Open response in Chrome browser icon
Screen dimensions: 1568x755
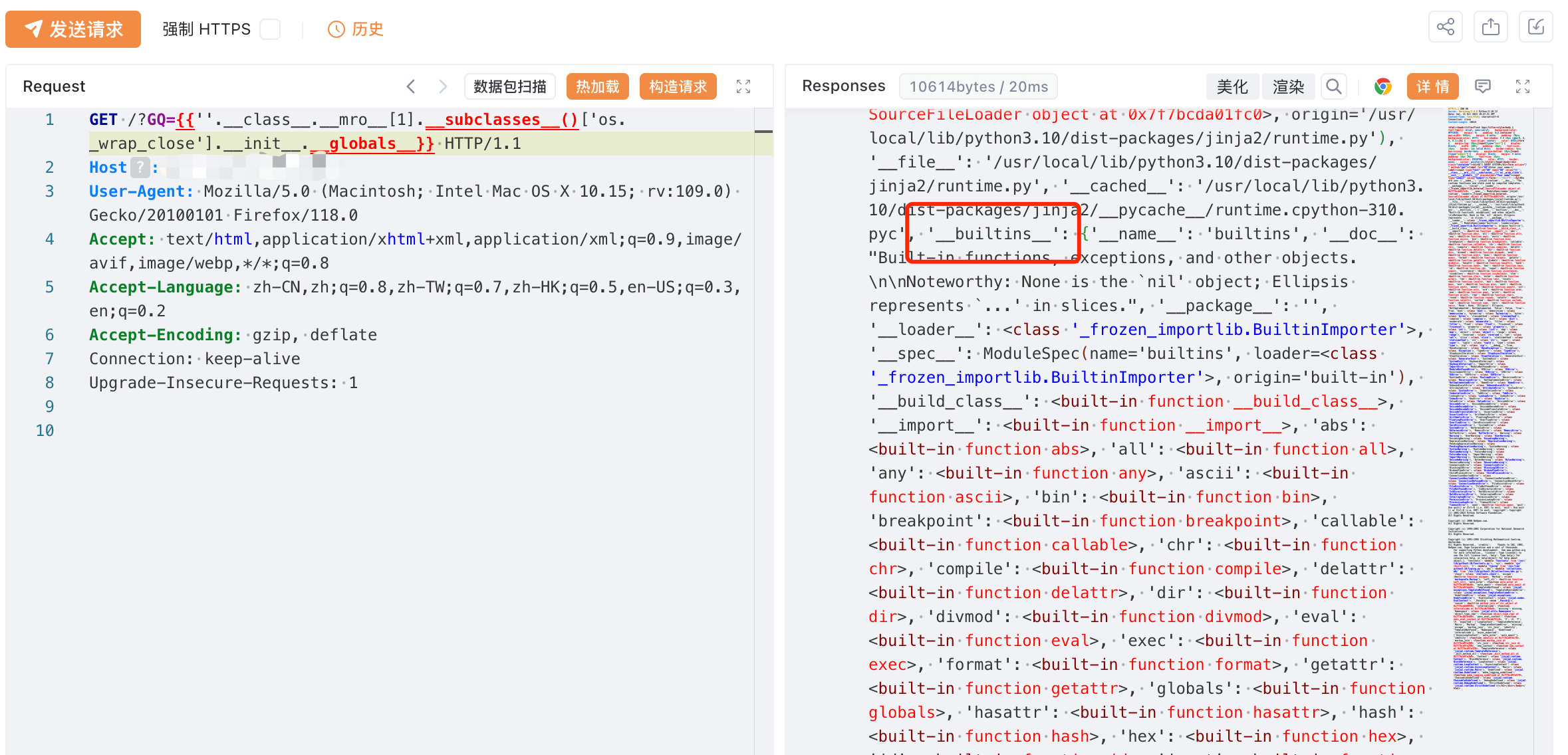1383,86
